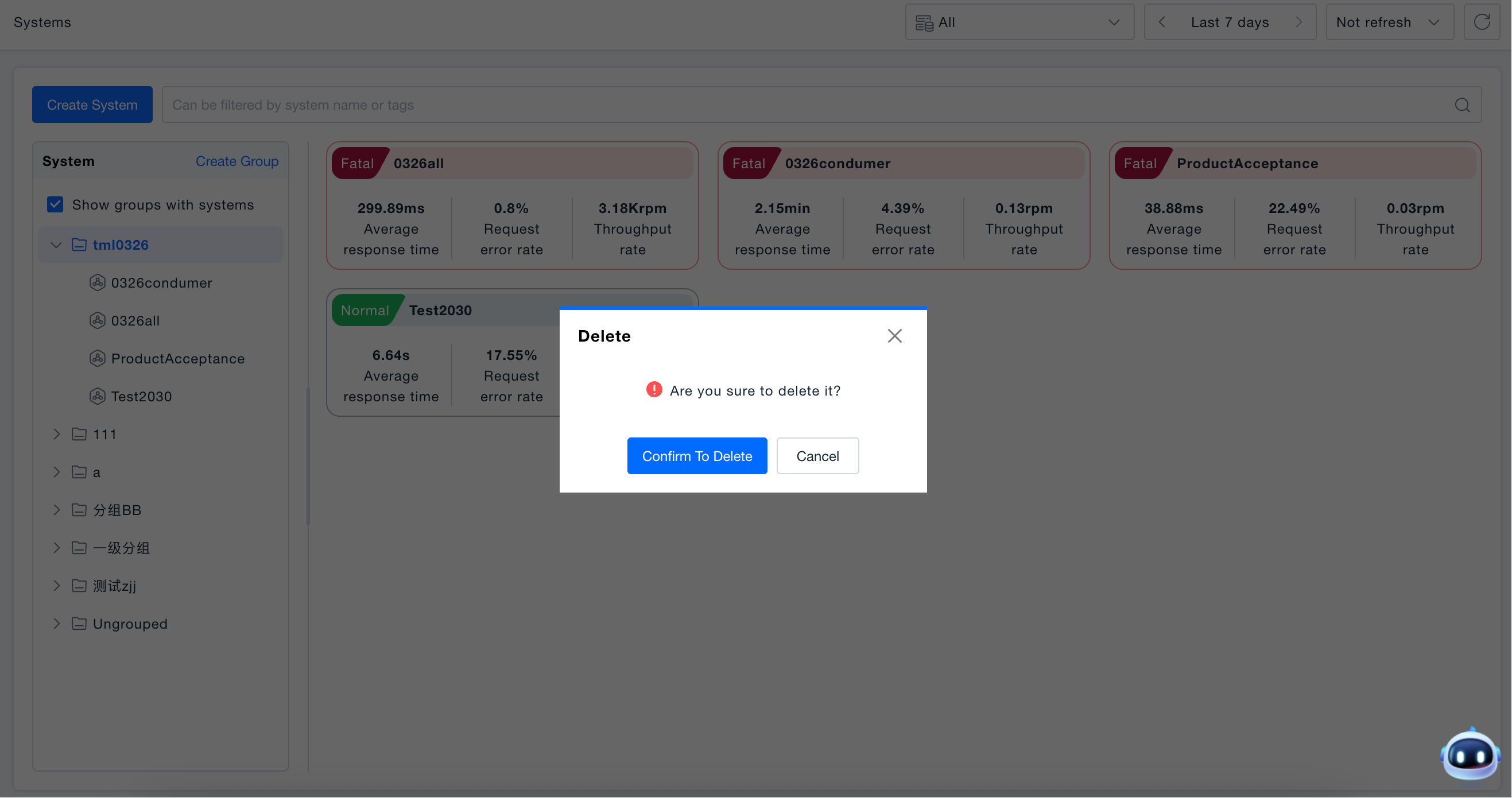1512x798 pixels.
Task: Select ProductAcceptance in the tree
Action: (178, 358)
